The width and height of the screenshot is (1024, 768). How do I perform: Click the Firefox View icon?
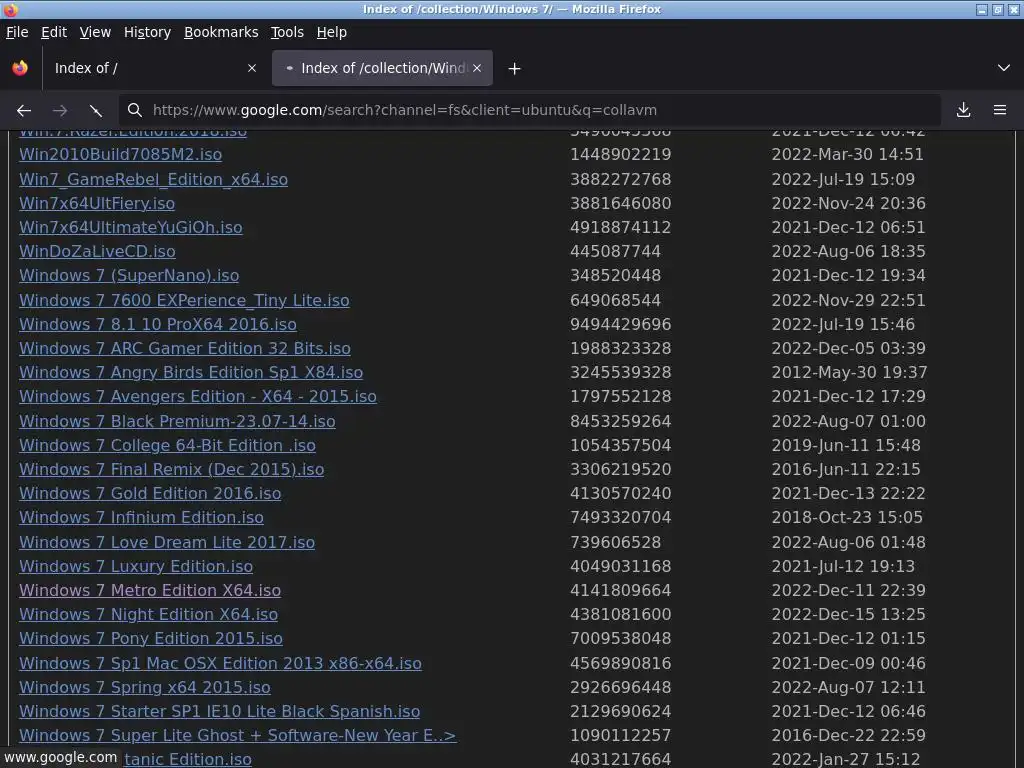coord(20,68)
